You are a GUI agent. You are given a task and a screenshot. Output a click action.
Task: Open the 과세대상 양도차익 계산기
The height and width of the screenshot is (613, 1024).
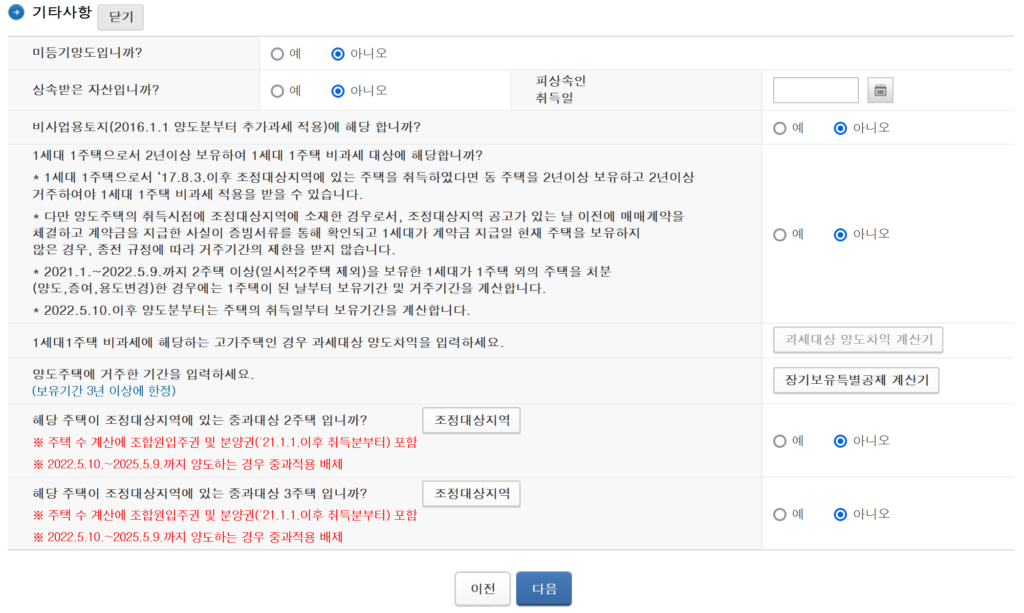858,340
